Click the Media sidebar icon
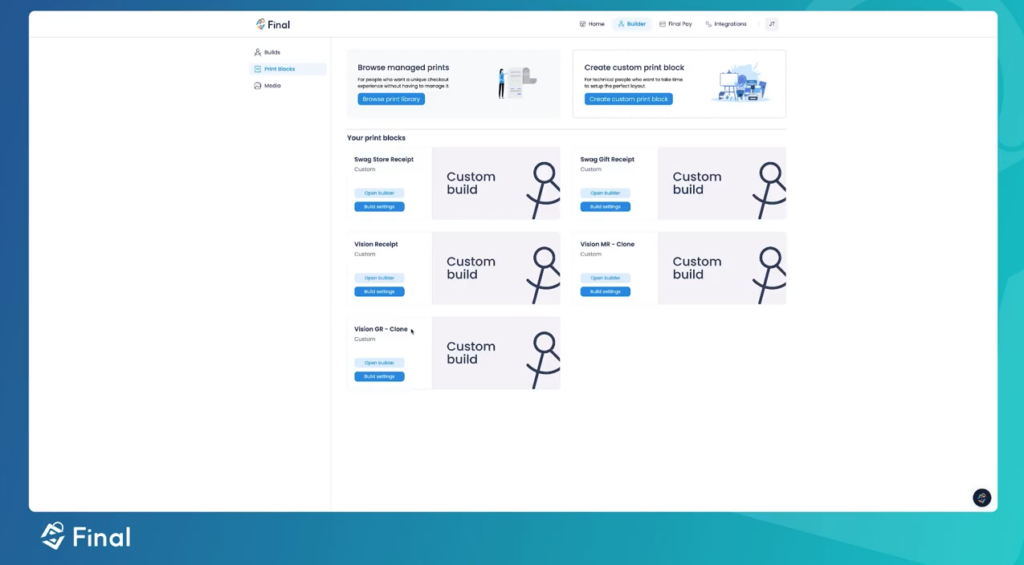The height and width of the screenshot is (565, 1024). (257, 86)
